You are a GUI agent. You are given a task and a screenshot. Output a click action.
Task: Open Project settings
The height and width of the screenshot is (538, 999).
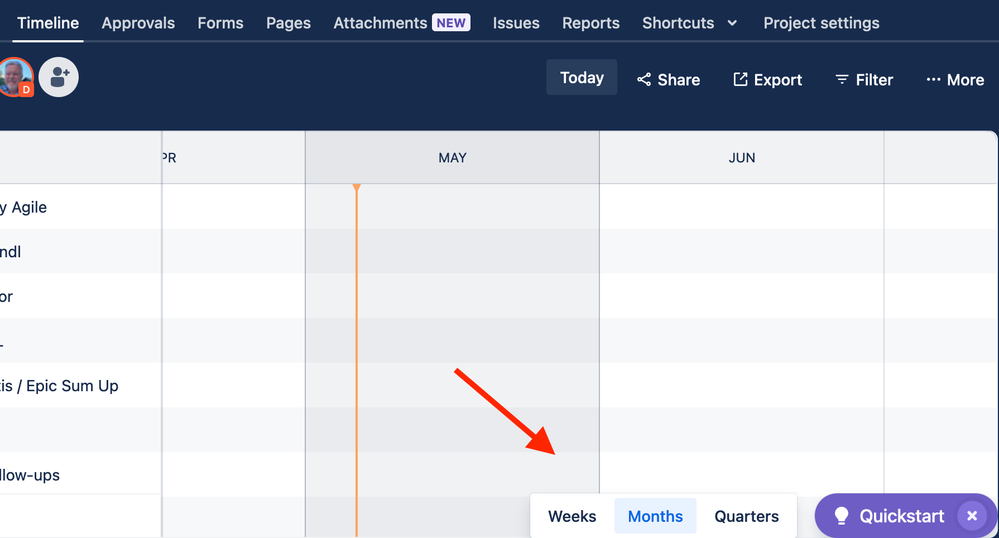pos(821,23)
